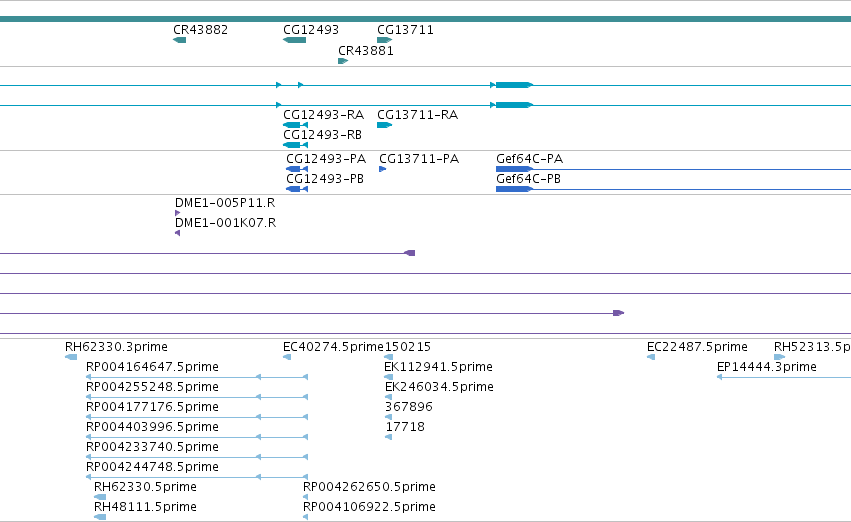851x522 pixels.
Task: Select the CG13711 gene arrow glyph
Action: click(385, 40)
